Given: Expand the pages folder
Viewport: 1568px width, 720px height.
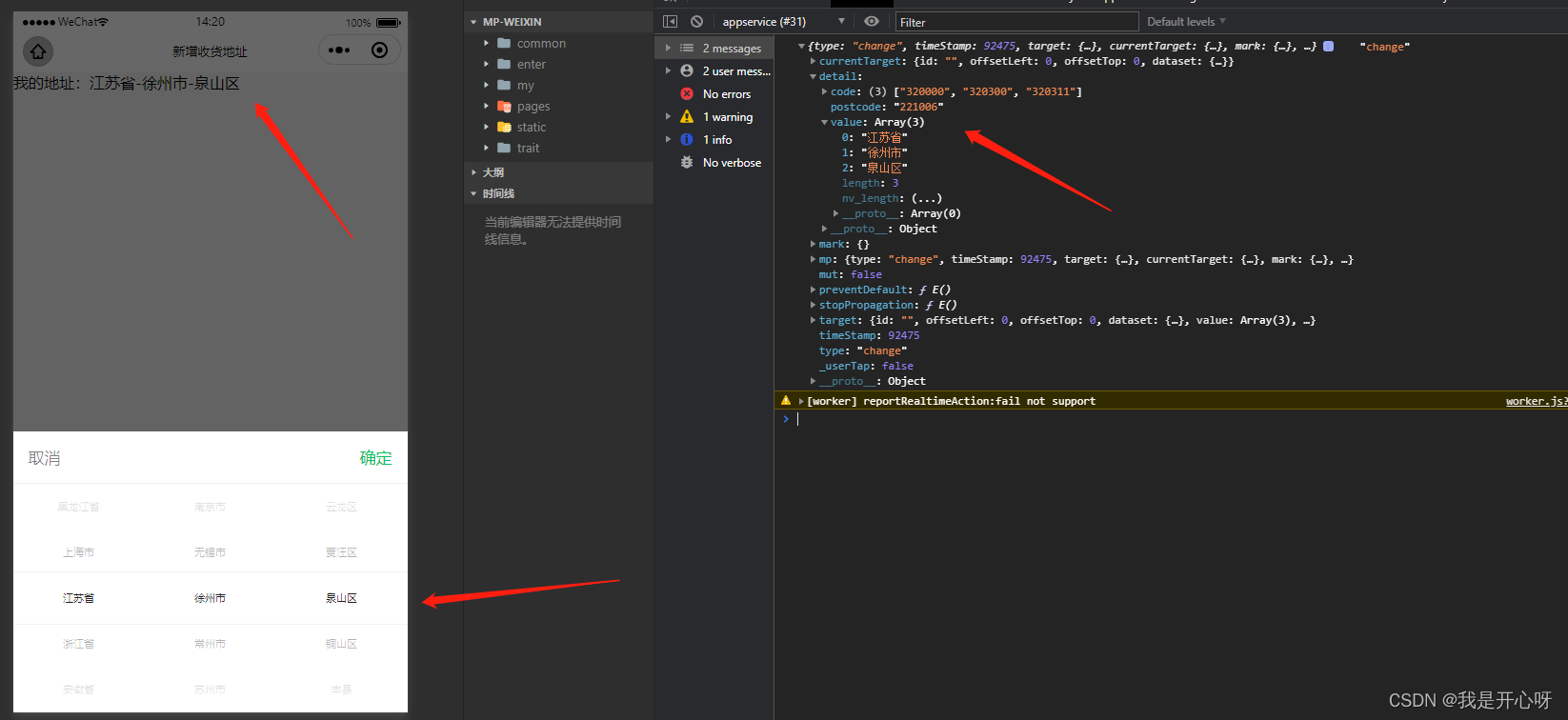Looking at the screenshot, I should 533,107.
